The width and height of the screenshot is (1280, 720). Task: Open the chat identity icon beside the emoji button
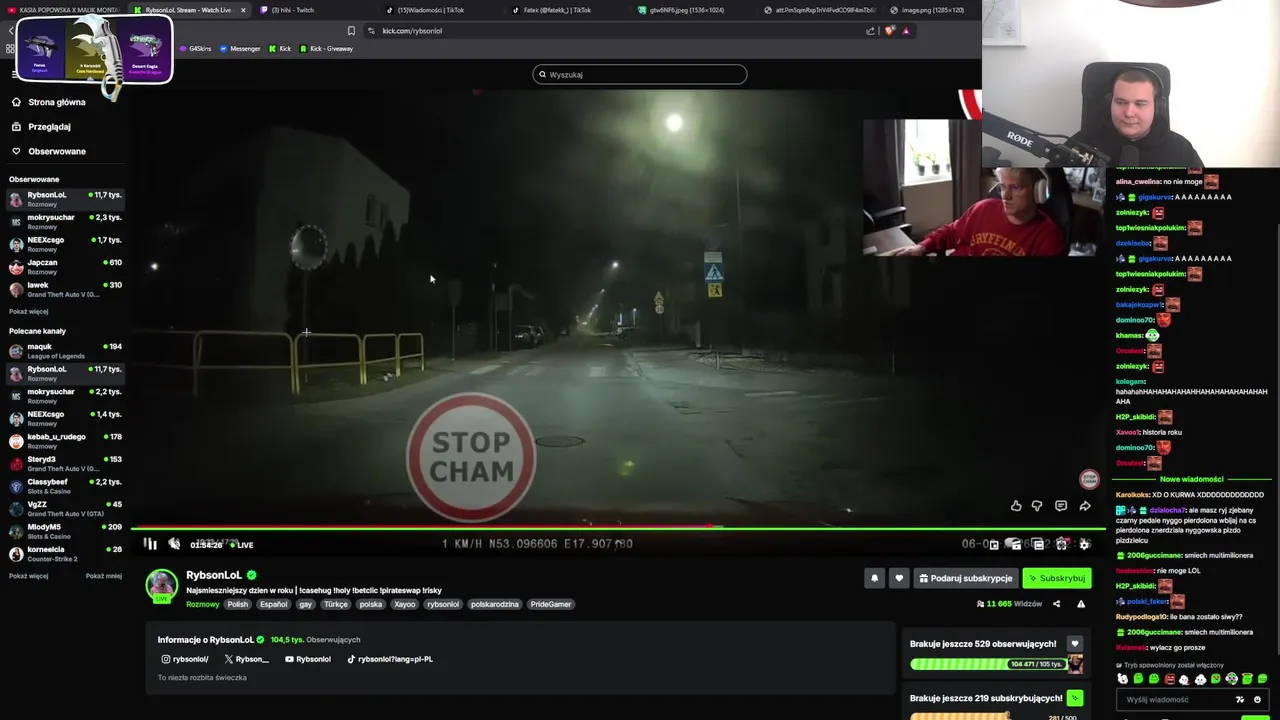[x=1240, y=700]
